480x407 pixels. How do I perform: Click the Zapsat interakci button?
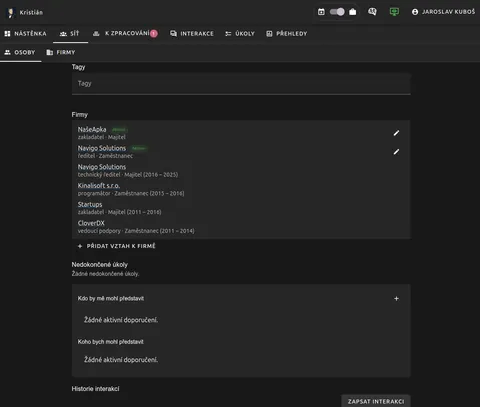(x=376, y=401)
